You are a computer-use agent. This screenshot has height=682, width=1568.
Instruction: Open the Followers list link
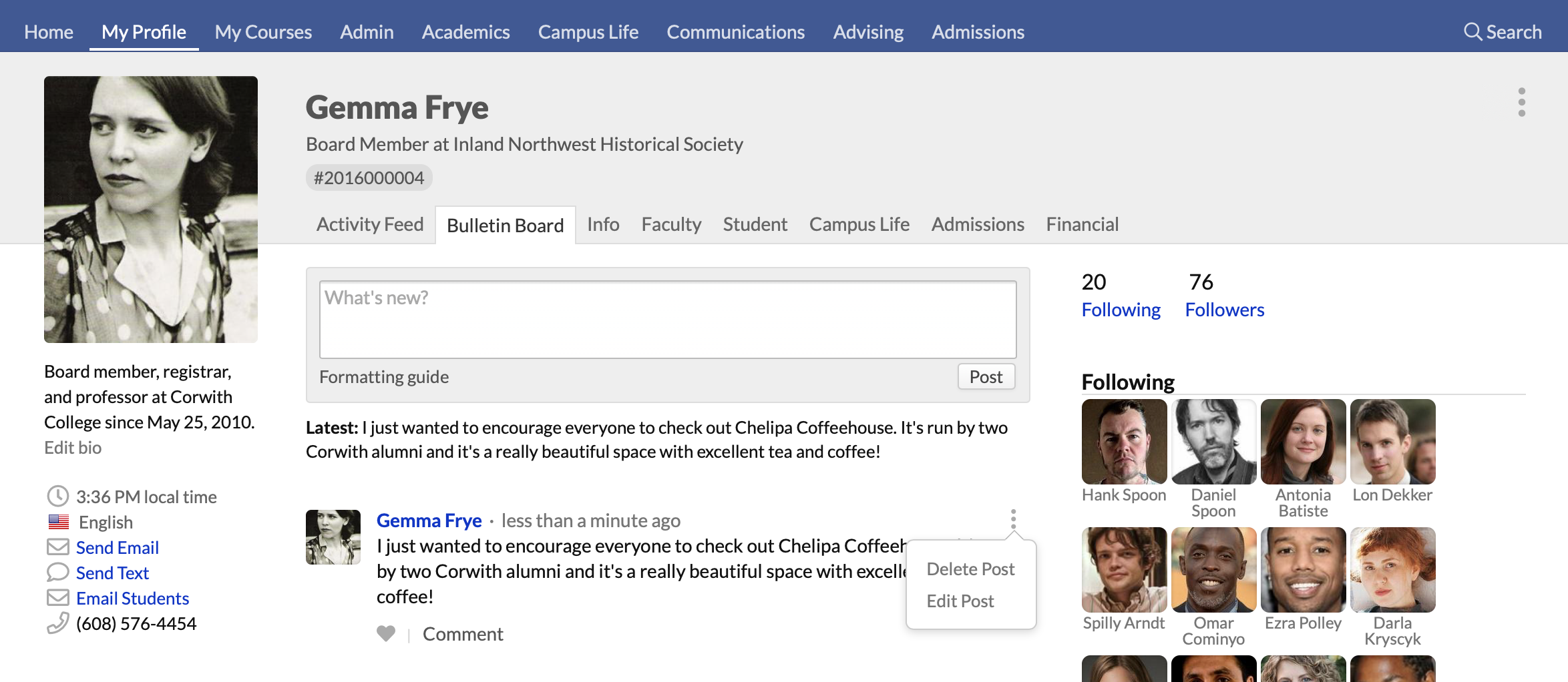click(x=1224, y=310)
